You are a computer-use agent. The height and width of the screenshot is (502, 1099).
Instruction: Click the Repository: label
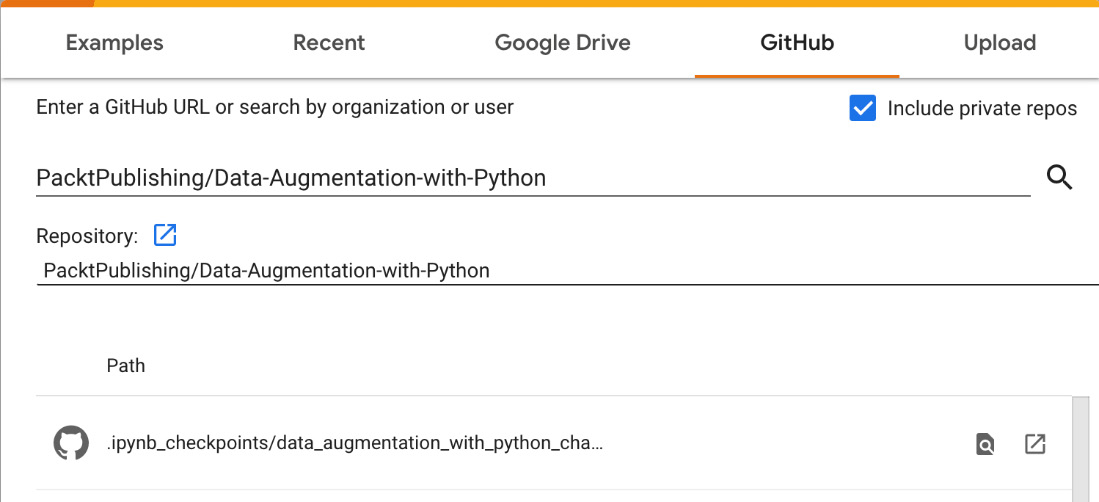coord(87,236)
